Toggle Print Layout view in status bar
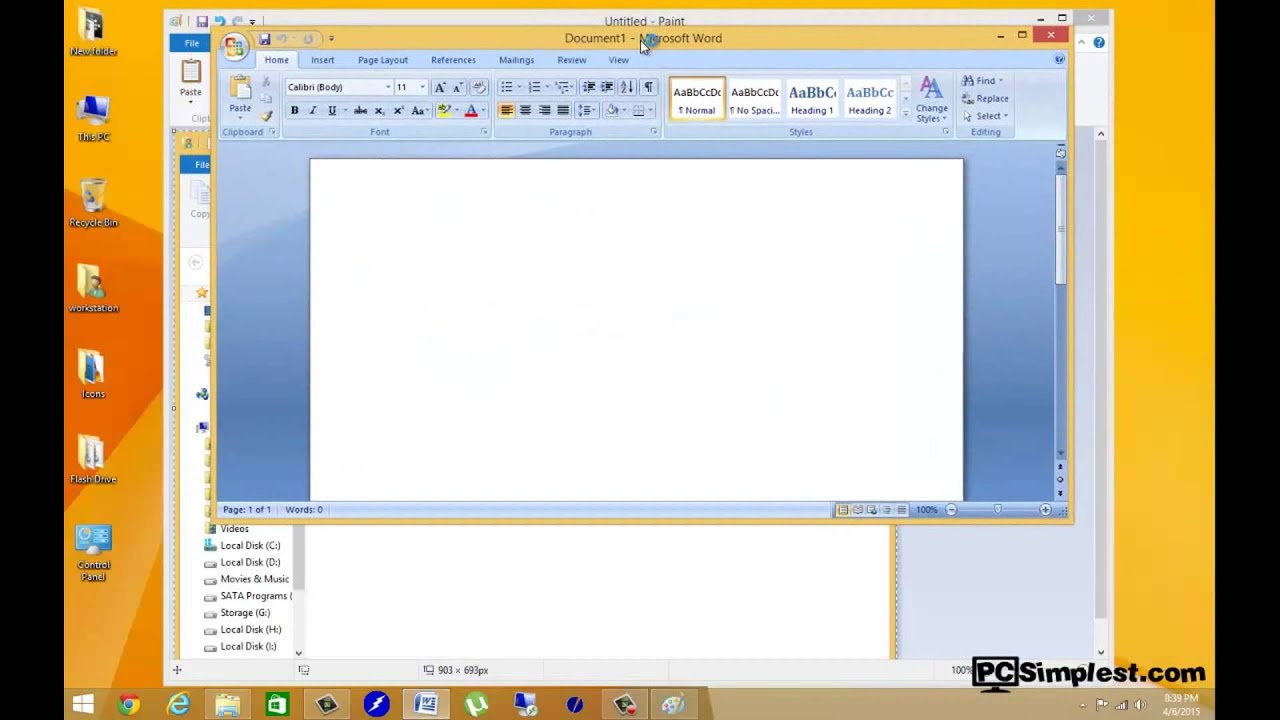Screen dimensions: 1280x720 (842, 510)
